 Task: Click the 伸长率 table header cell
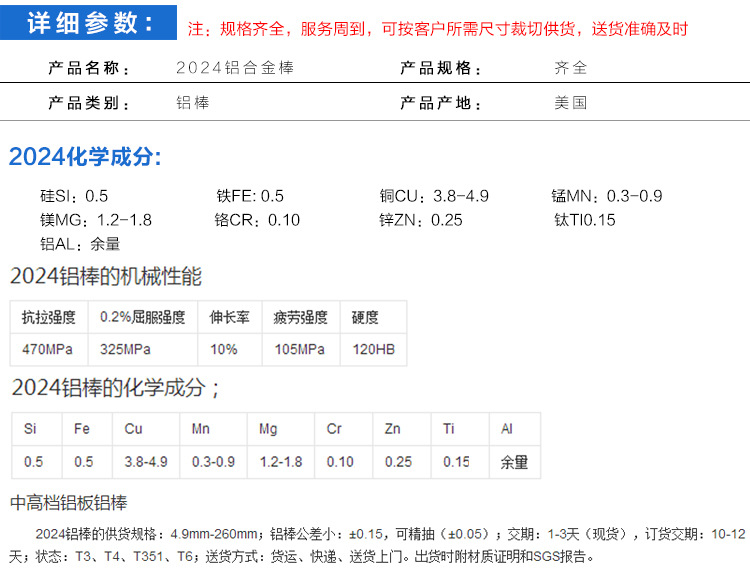click(x=230, y=317)
